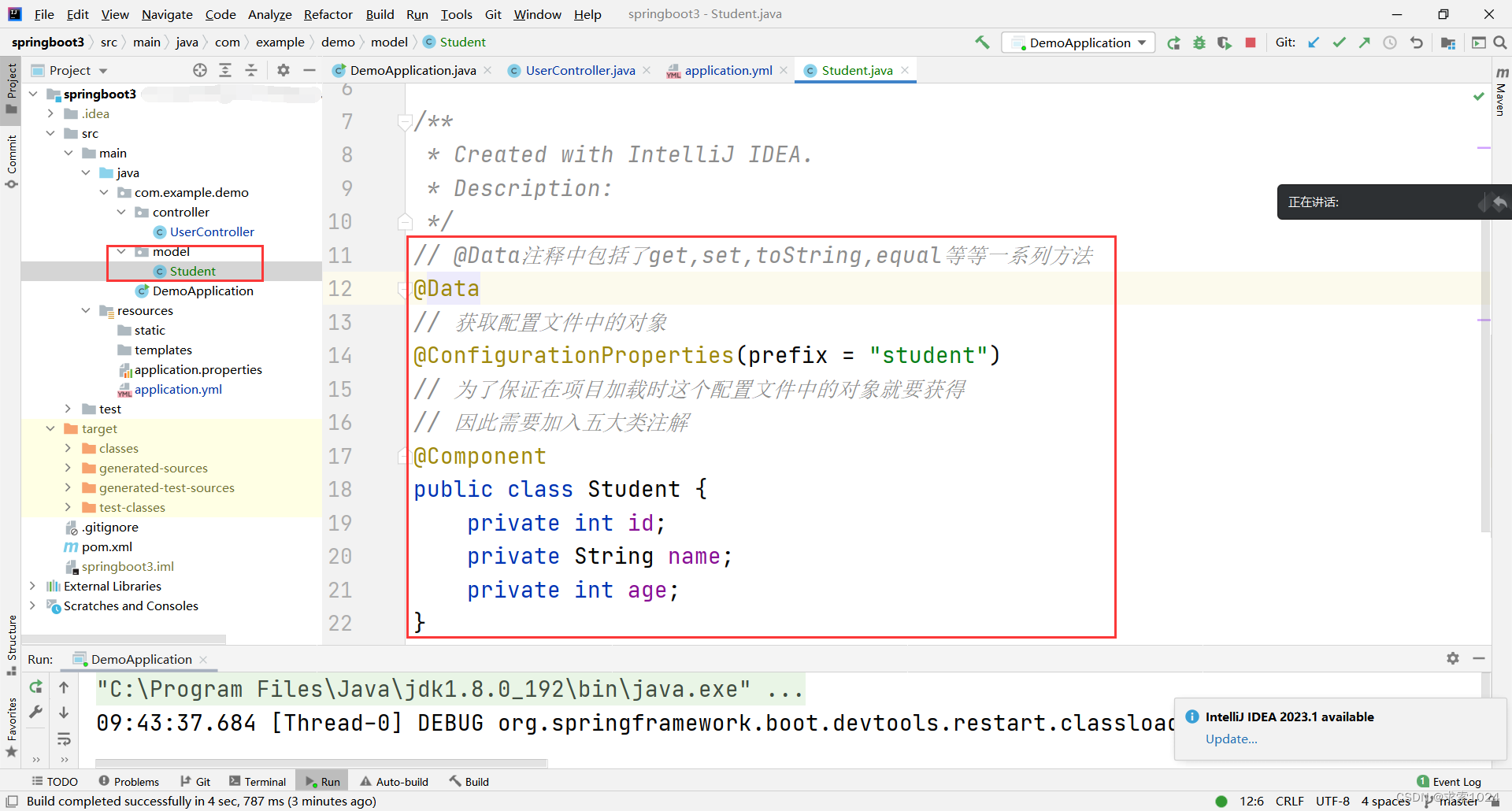Open the TODO tool window
The width and height of the screenshot is (1512, 811).
(x=55, y=781)
